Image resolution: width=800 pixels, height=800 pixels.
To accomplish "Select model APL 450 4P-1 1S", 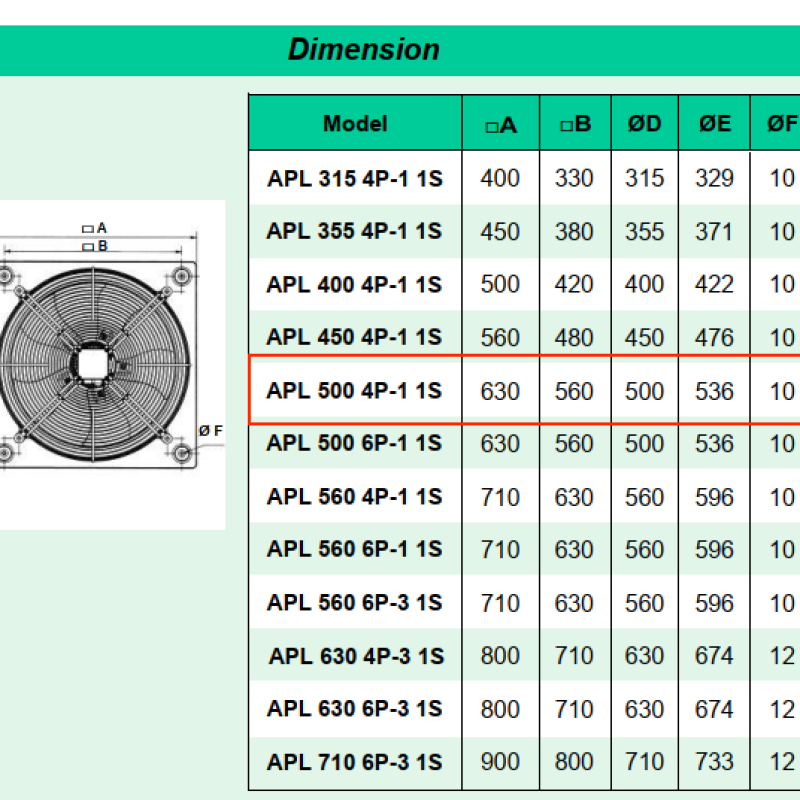I will pyautogui.click(x=354, y=337).
